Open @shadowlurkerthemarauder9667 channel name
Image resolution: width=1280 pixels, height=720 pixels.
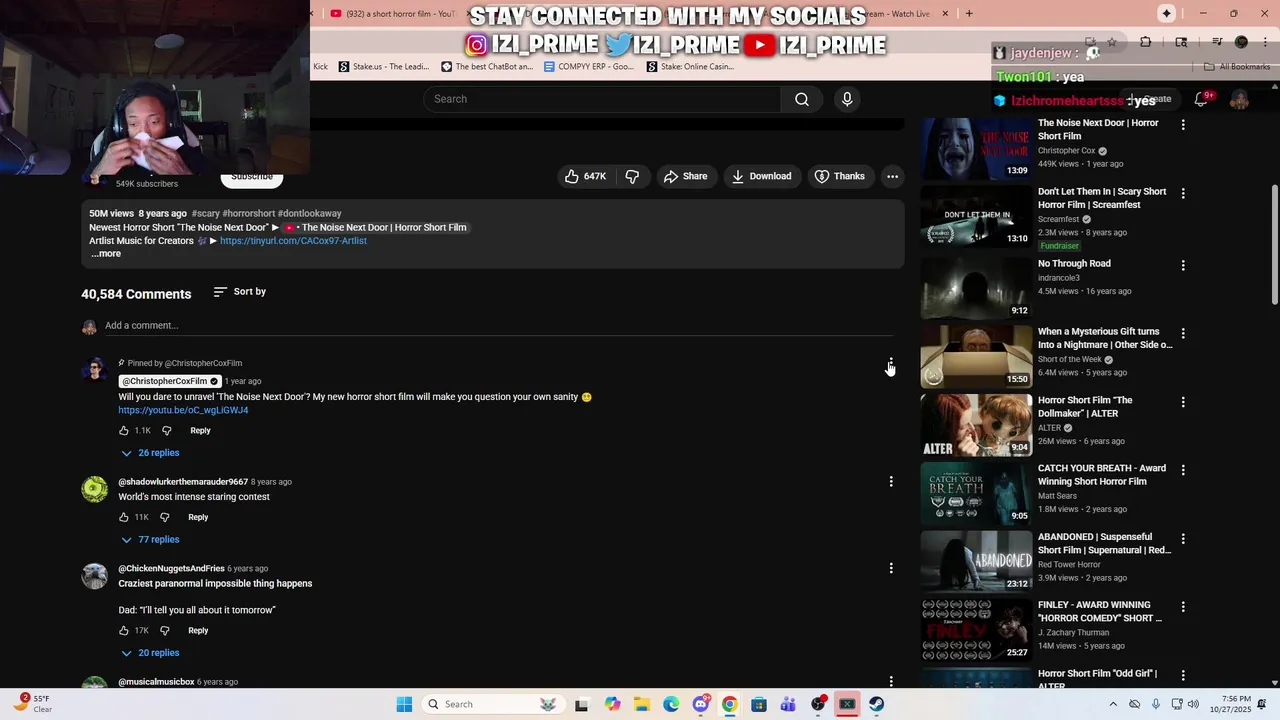pyautogui.click(x=183, y=482)
